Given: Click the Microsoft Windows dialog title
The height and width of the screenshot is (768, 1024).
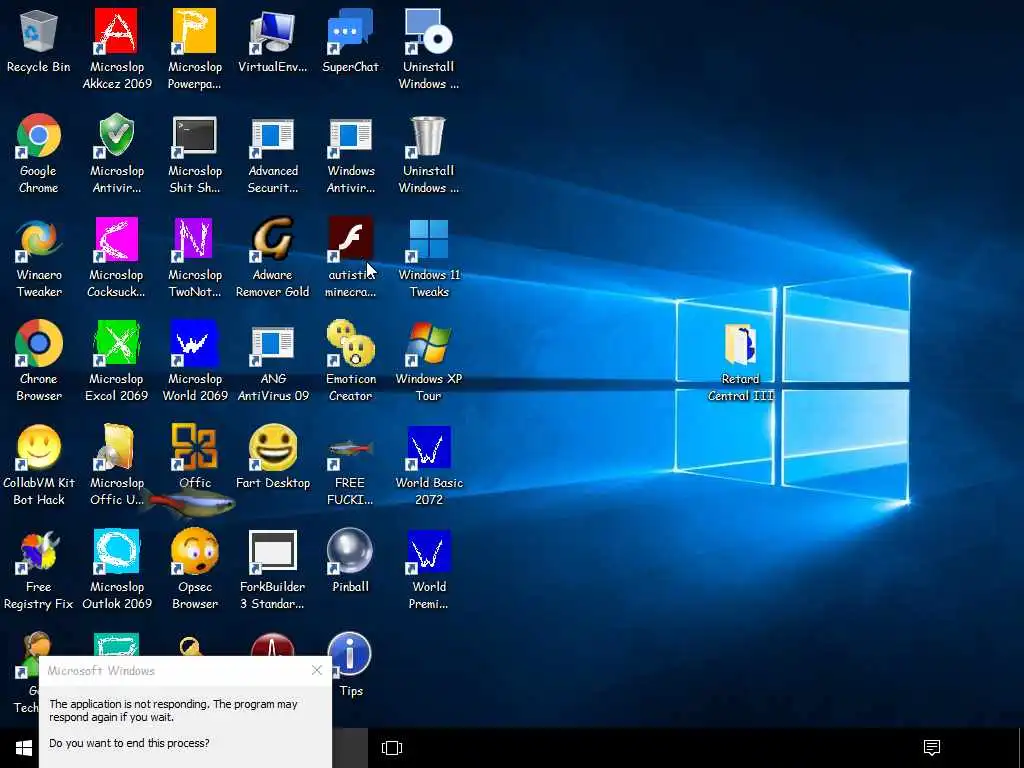Looking at the screenshot, I should click(101, 671).
